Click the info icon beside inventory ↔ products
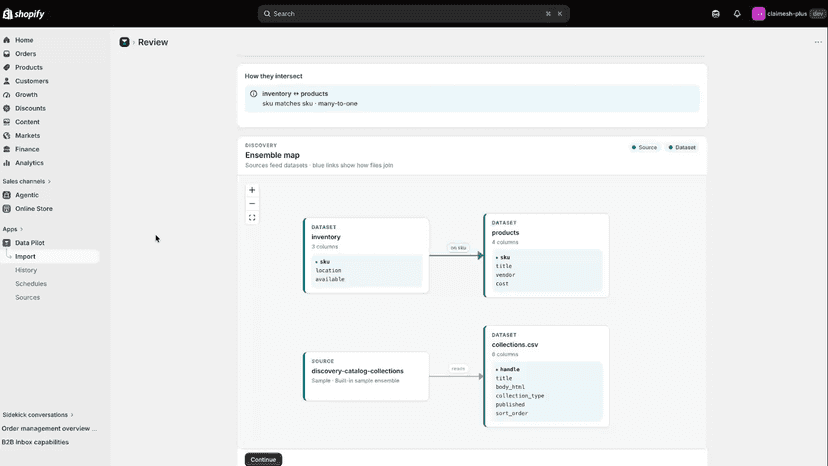Viewport: 828px width, 466px height. tap(253, 94)
